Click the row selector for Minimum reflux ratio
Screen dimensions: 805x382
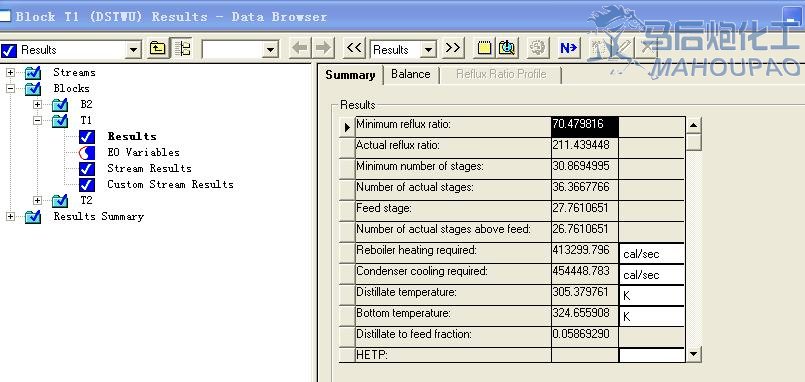click(348, 127)
